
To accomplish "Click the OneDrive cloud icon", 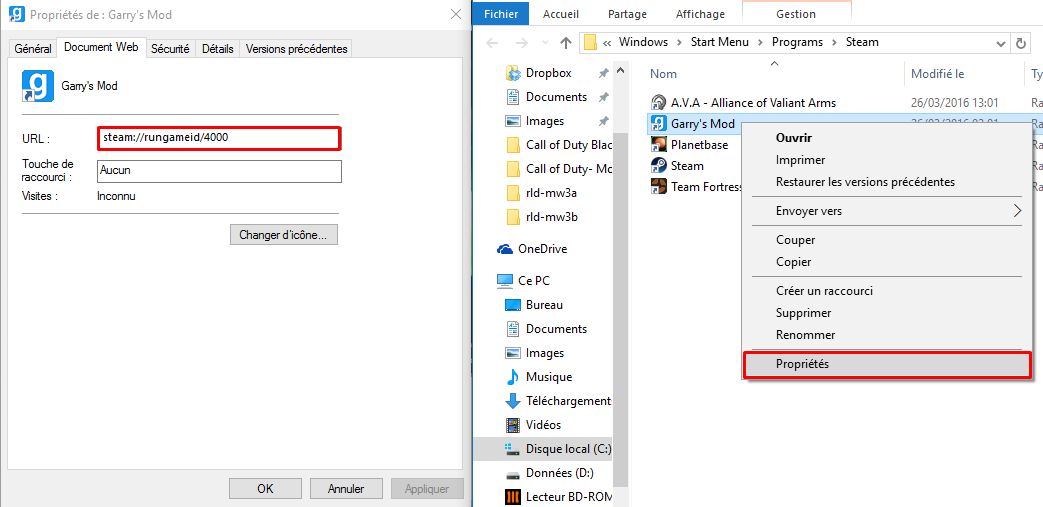I will tap(505, 250).
